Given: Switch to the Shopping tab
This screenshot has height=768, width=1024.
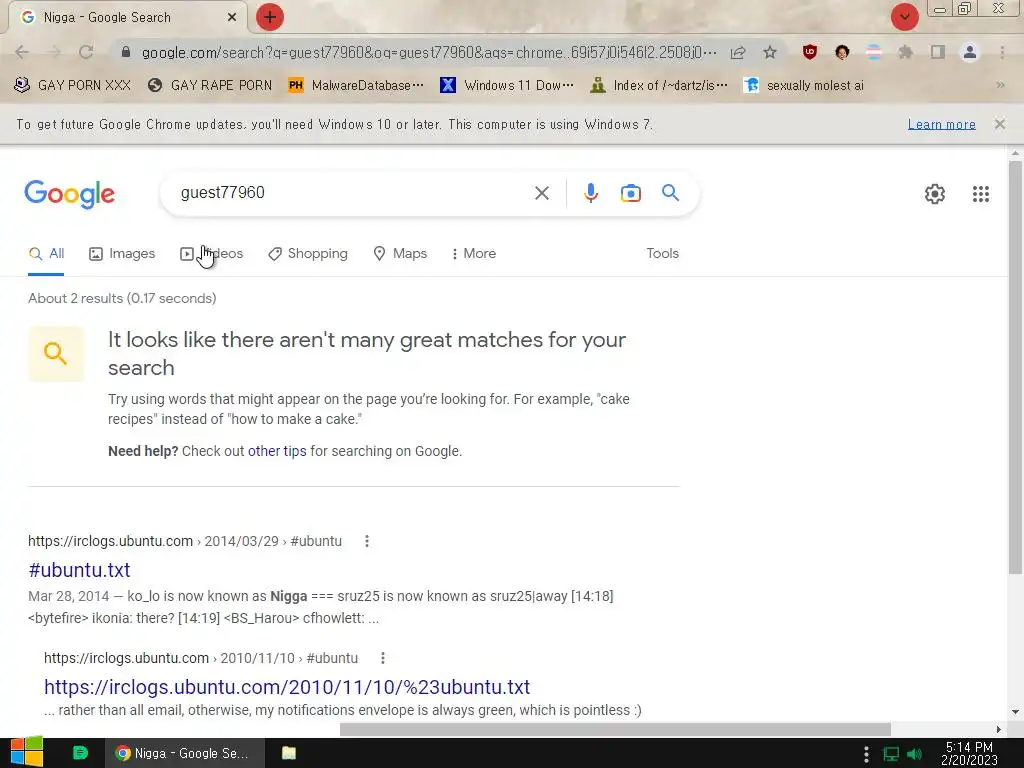Looking at the screenshot, I should tap(308, 253).
